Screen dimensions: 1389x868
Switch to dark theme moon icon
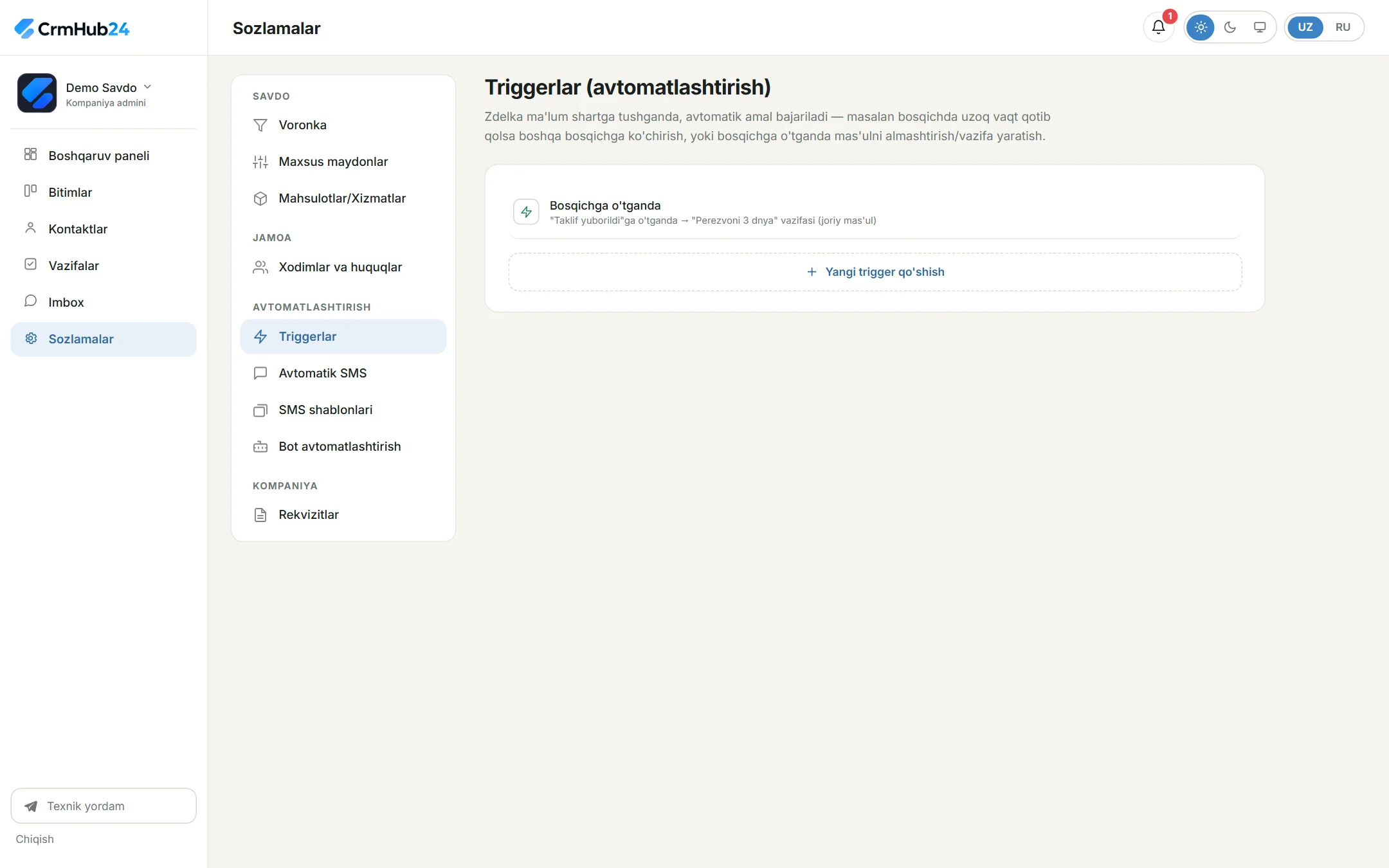(x=1230, y=27)
